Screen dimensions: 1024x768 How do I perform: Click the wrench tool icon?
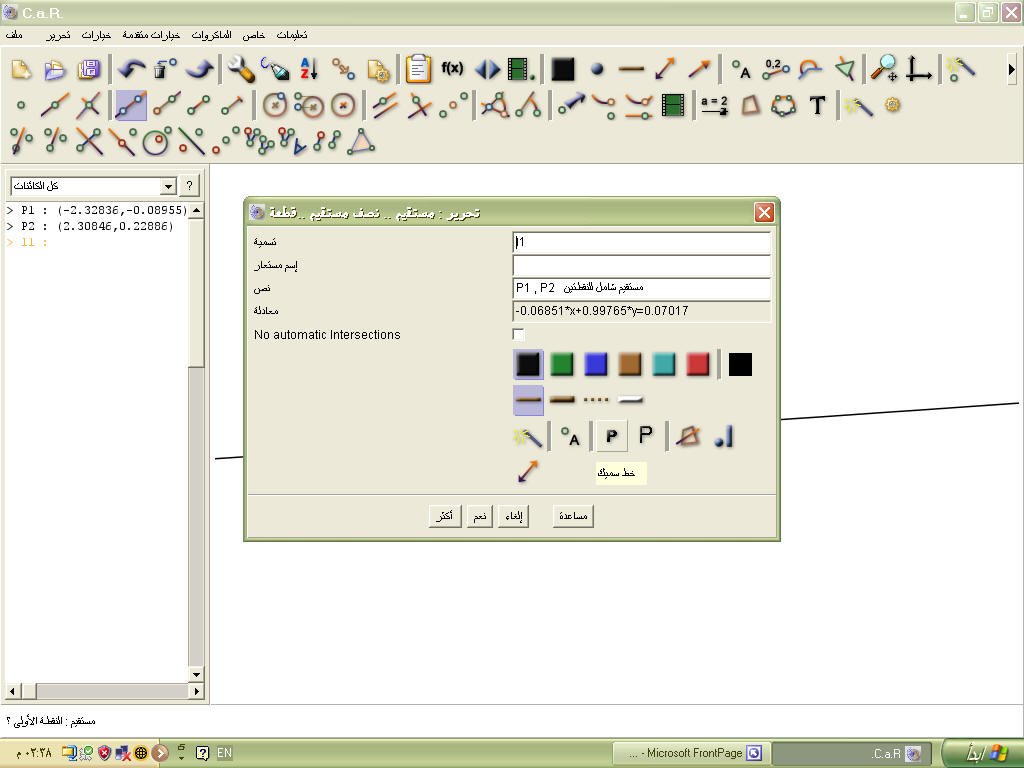241,69
